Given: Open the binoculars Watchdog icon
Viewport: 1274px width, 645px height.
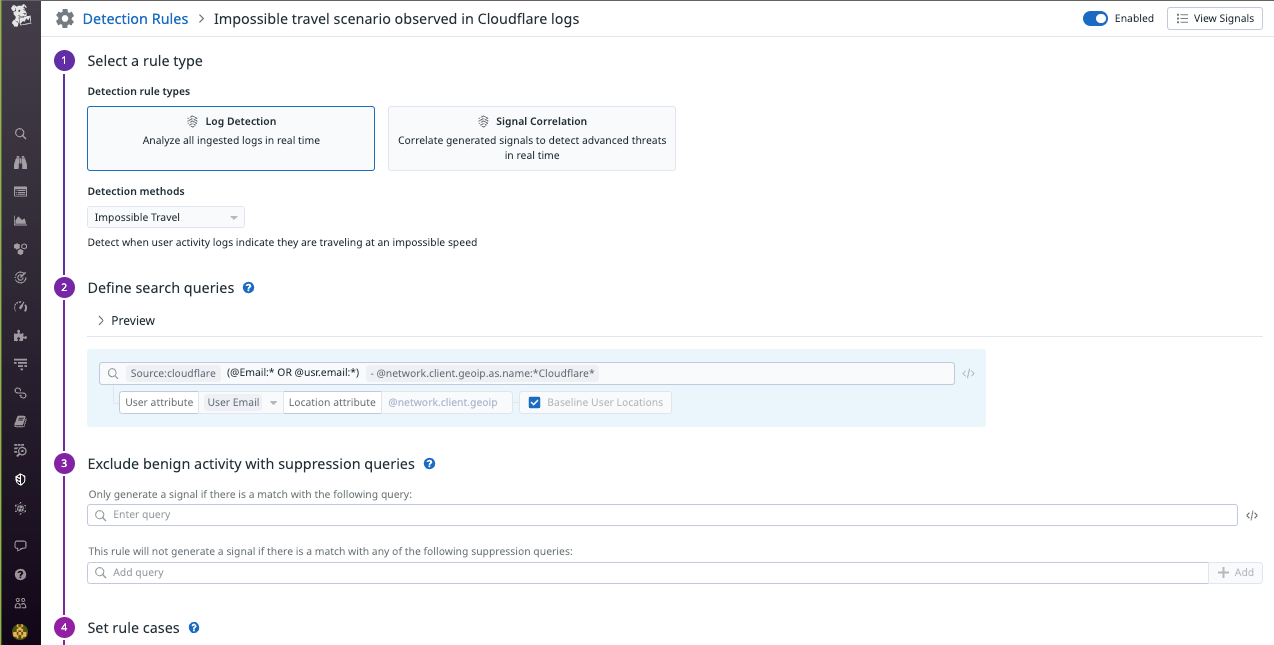Looking at the screenshot, I should coord(20,163).
